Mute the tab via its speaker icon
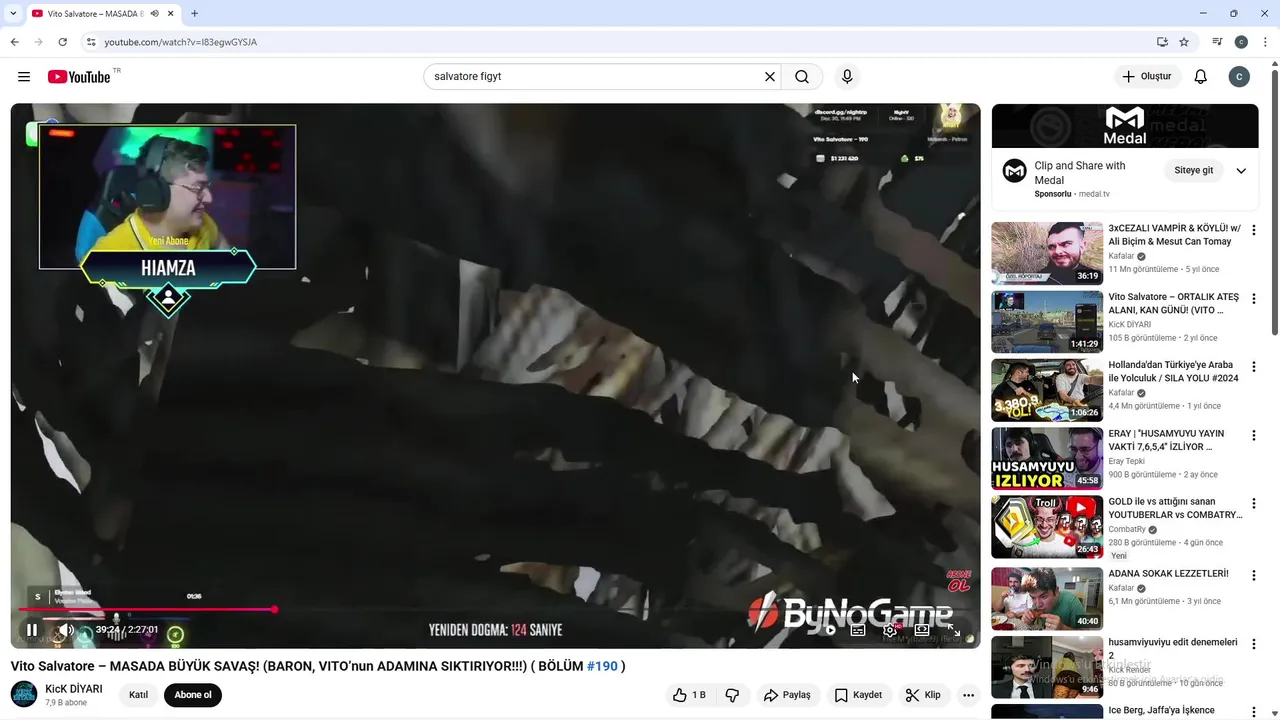Screen dimensions: 1280x720 [155, 14]
